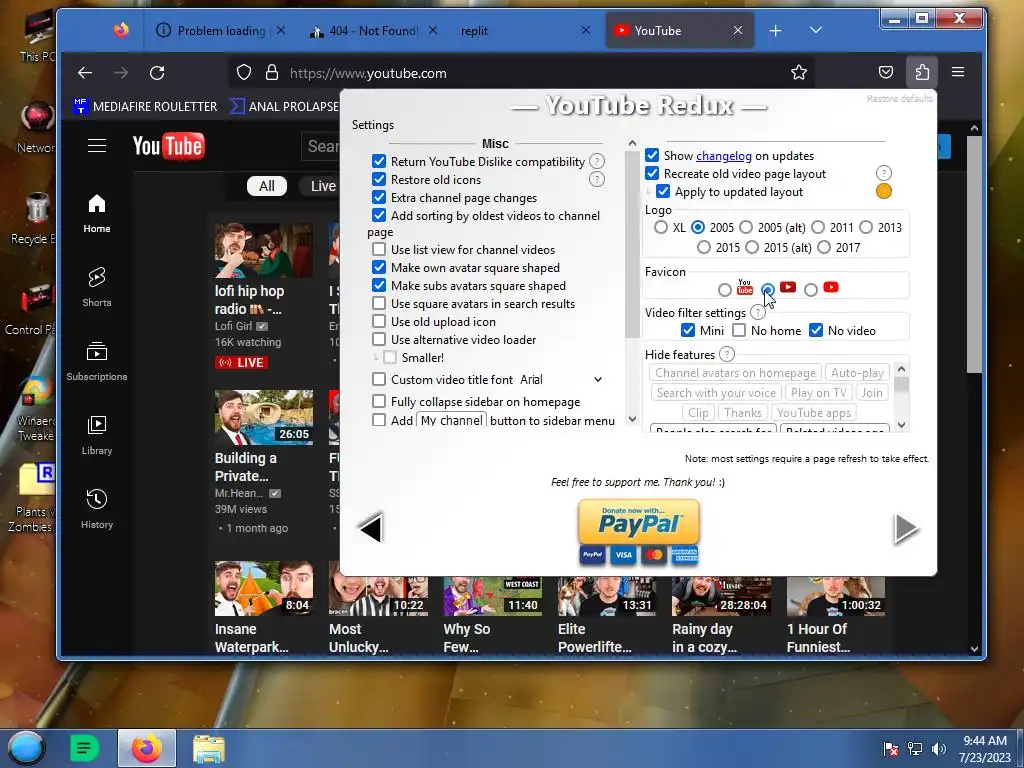
Task: Open the Extensions puzzle icon
Action: (x=922, y=72)
